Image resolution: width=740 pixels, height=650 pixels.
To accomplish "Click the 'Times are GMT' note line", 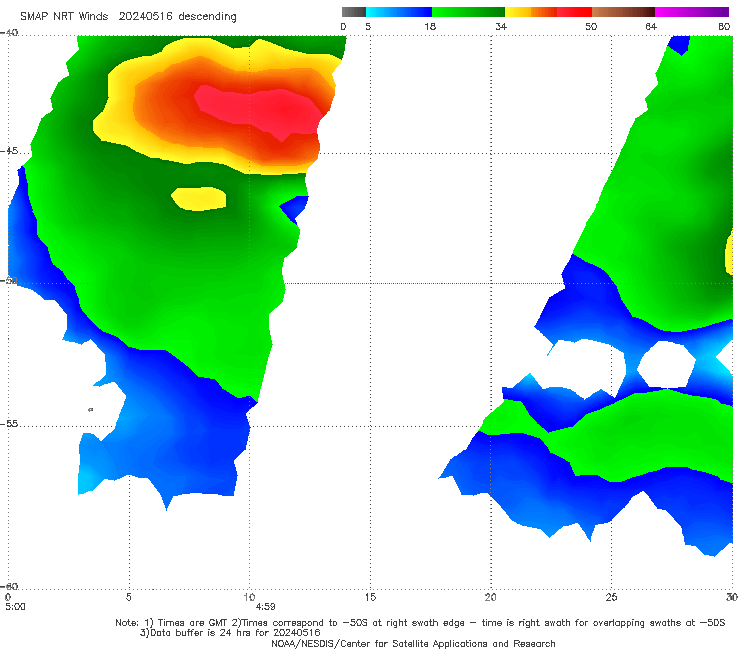I will 420,623.
